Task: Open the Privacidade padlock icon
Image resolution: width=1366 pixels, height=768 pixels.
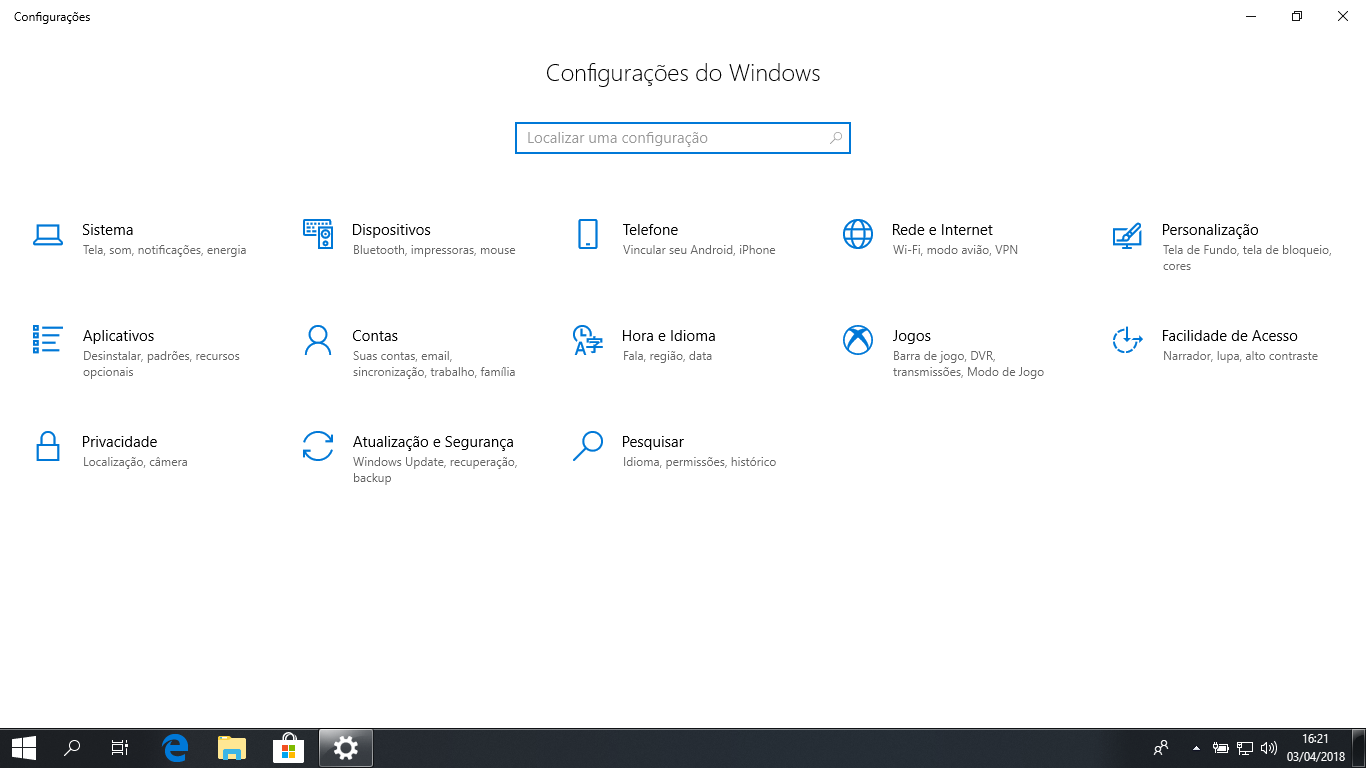Action: pos(48,446)
